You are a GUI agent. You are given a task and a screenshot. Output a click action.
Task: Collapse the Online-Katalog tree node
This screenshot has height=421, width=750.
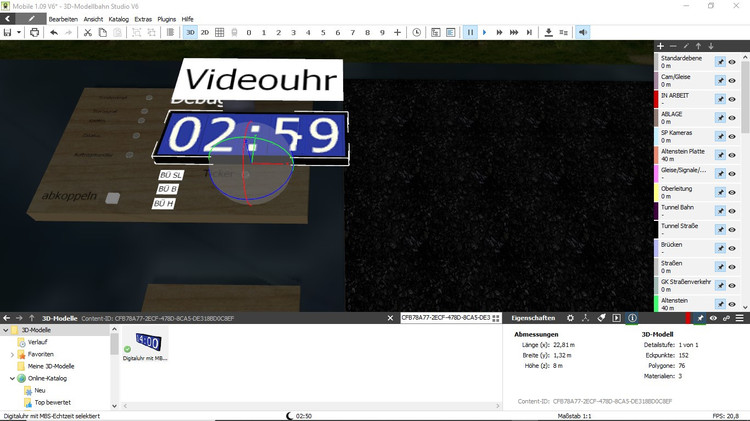point(12,378)
